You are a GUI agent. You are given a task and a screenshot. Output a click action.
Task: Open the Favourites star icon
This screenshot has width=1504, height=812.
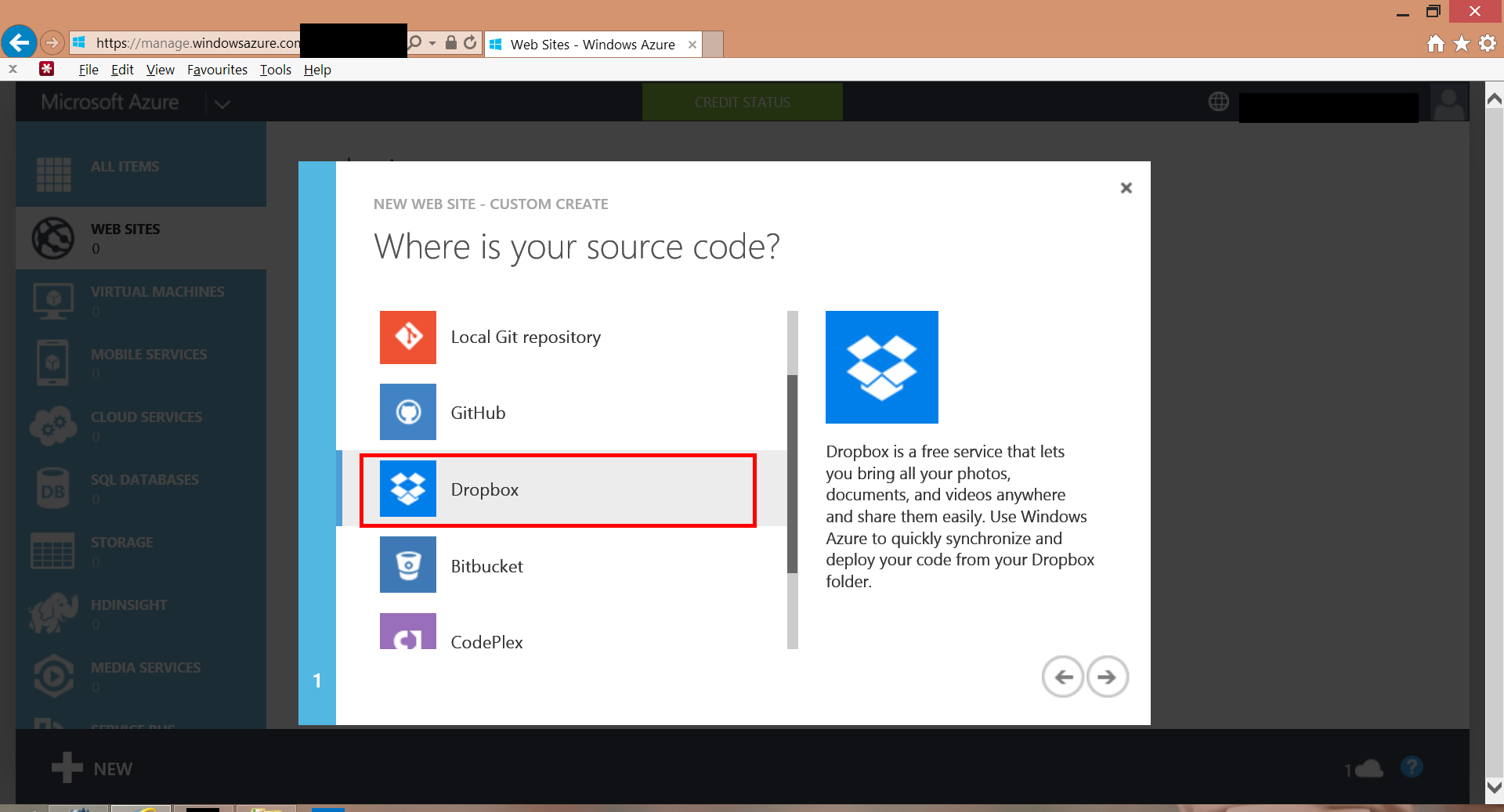(x=1462, y=44)
